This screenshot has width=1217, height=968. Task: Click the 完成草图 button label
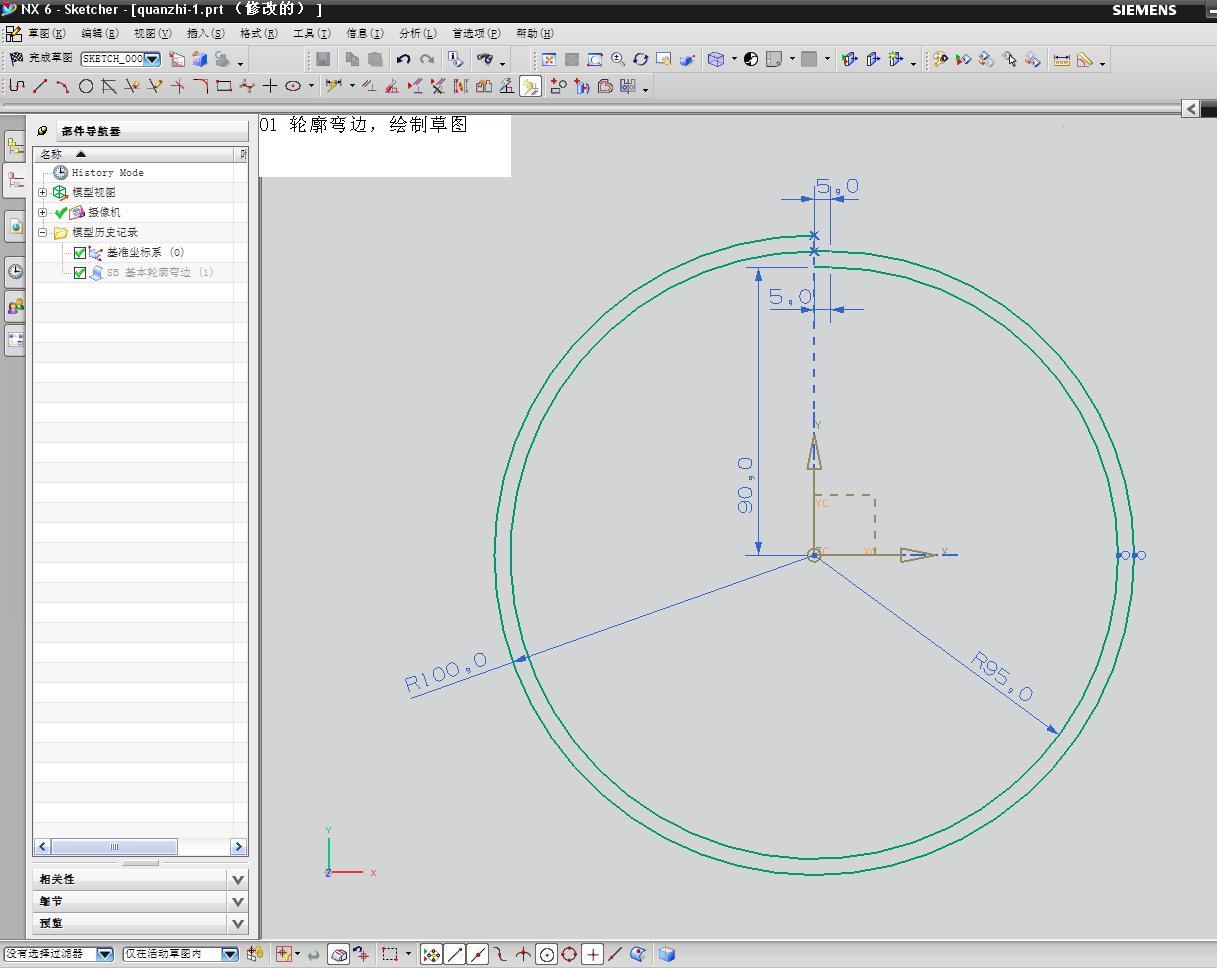(50, 59)
